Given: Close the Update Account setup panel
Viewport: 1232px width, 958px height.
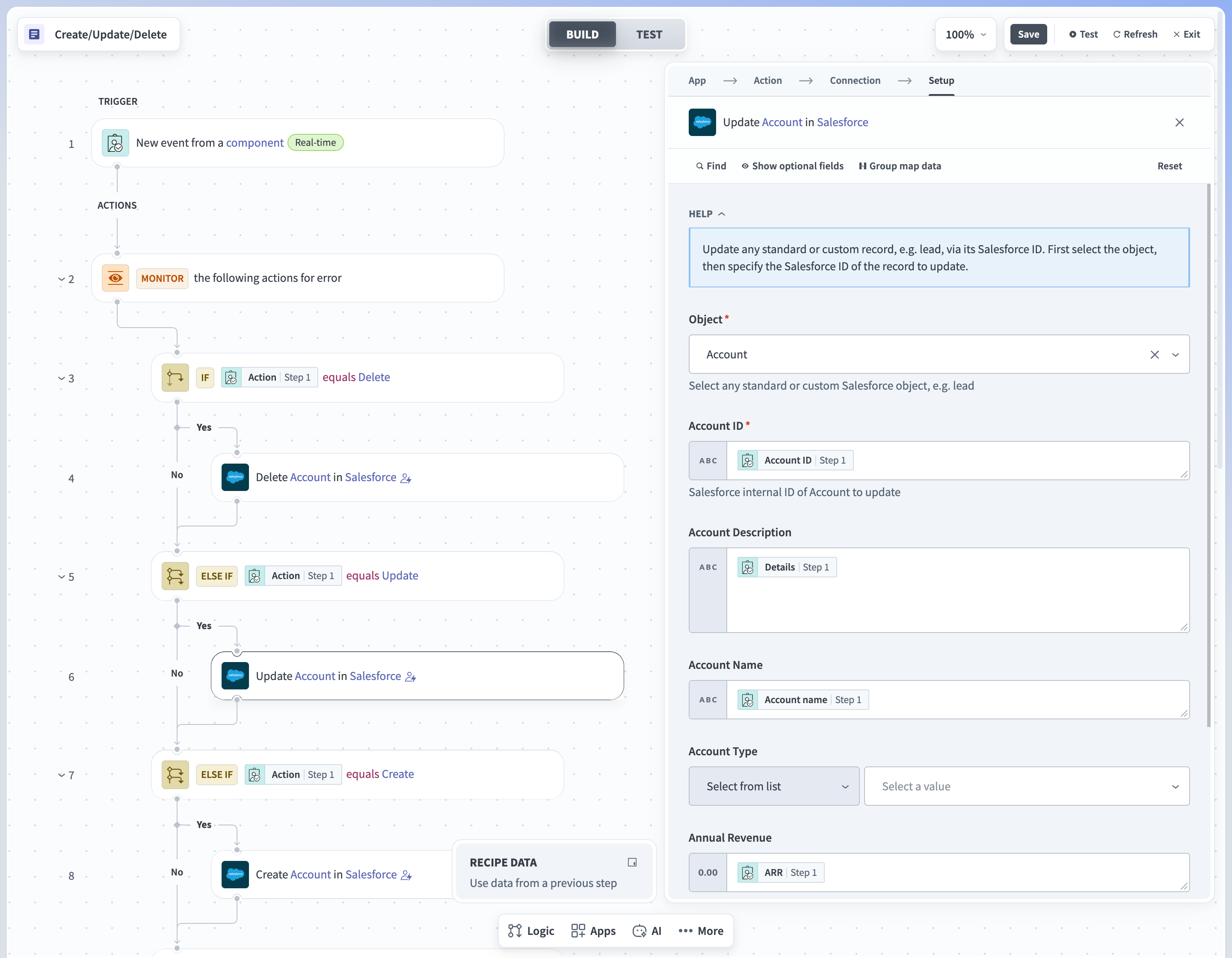Looking at the screenshot, I should [x=1179, y=122].
